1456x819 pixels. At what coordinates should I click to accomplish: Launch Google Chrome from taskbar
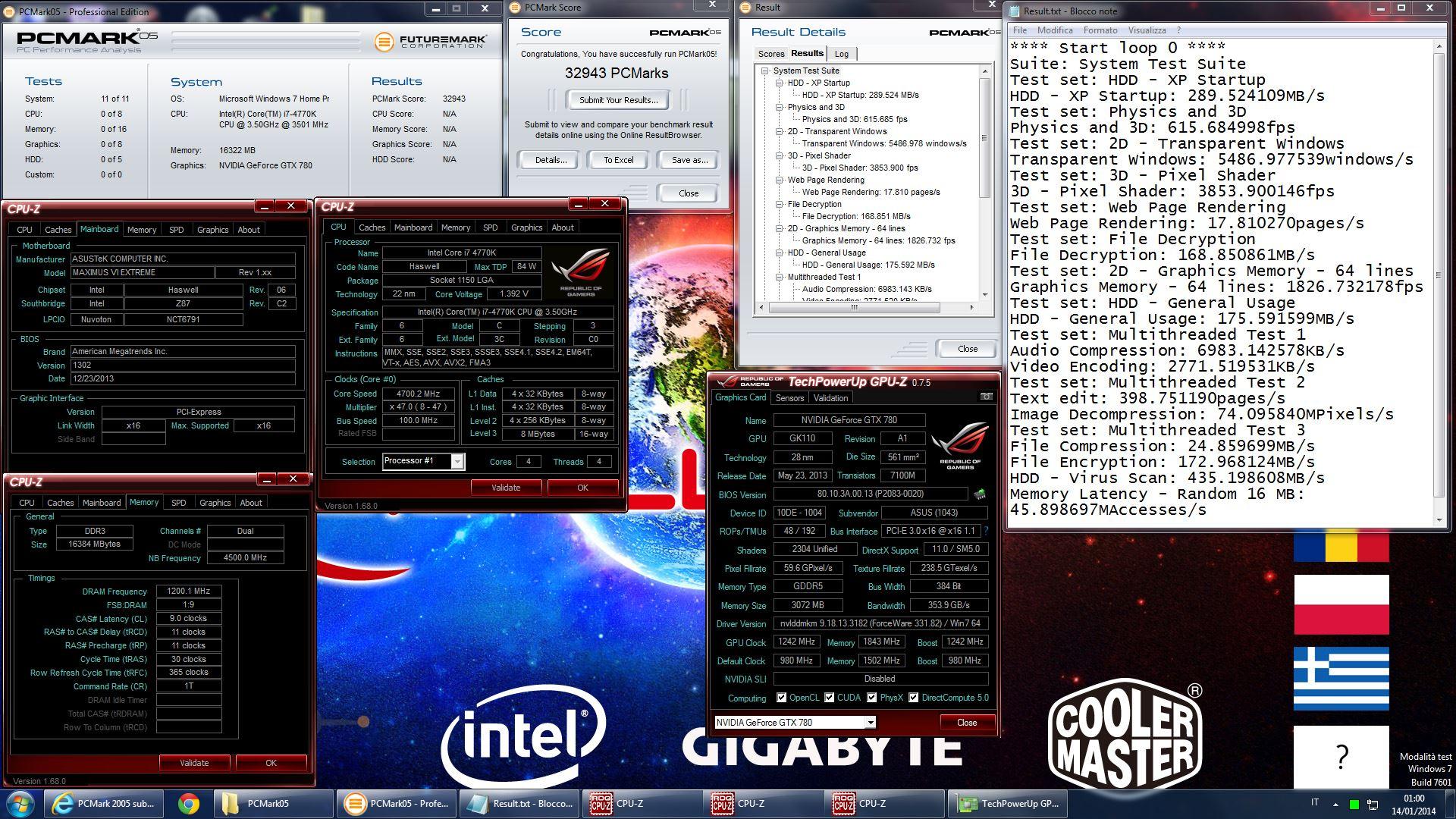[x=189, y=804]
